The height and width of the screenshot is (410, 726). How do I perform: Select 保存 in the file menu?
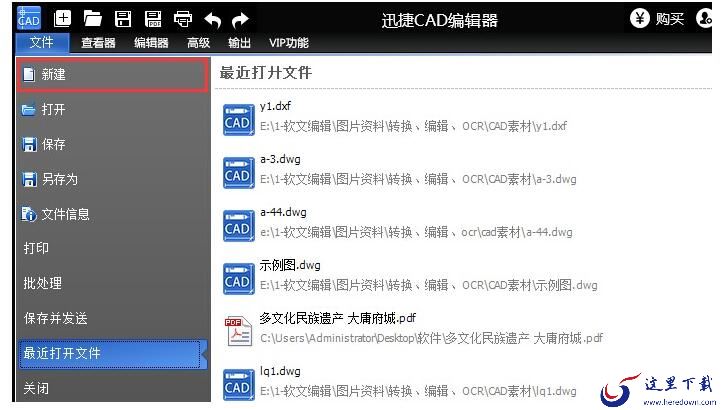pyautogui.click(x=113, y=144)
